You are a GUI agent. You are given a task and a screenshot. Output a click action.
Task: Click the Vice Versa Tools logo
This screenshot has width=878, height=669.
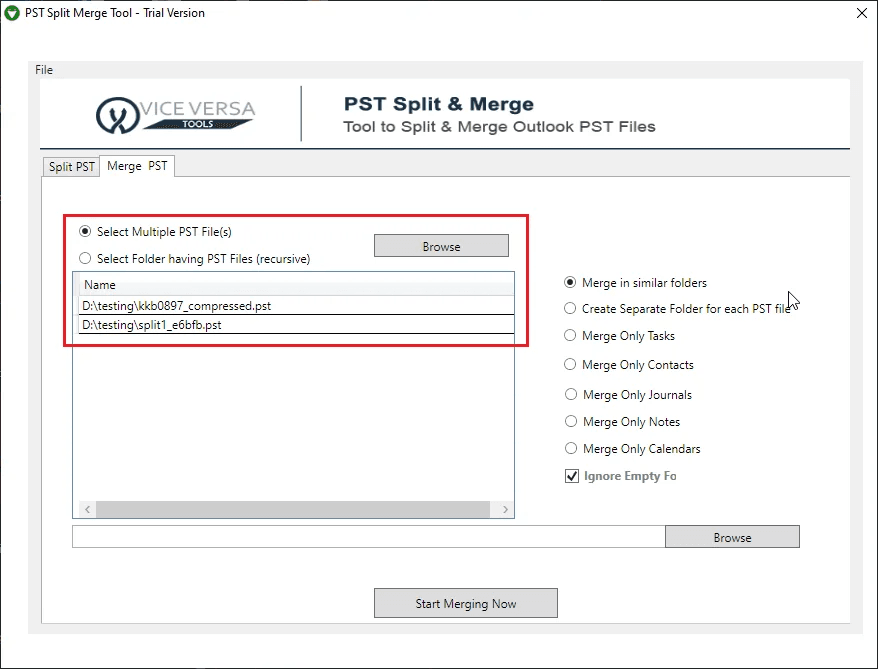point(175,115)
